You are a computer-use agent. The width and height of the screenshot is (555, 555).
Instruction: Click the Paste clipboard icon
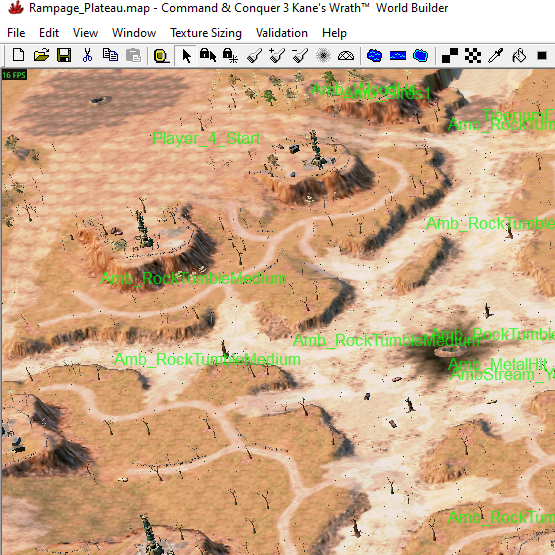coord(133,56)
